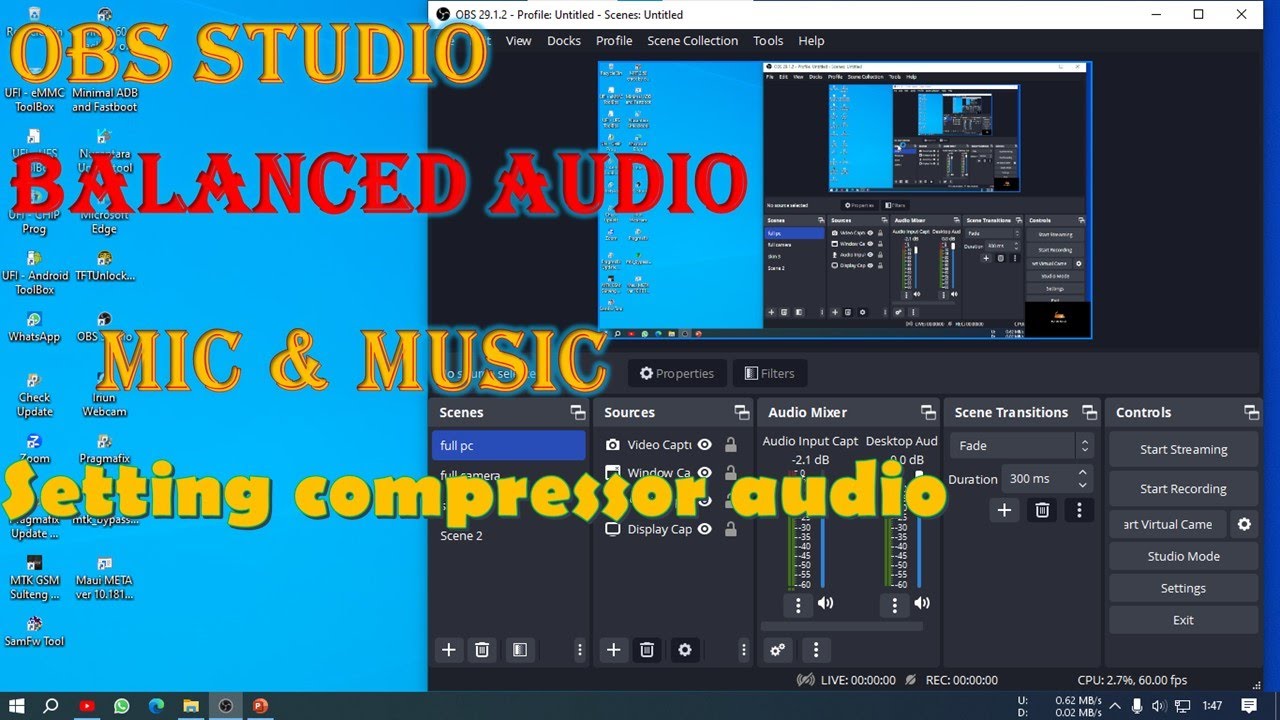Add a new scene with plus icon
1280x720 pixels.
[x=449, y=650]
